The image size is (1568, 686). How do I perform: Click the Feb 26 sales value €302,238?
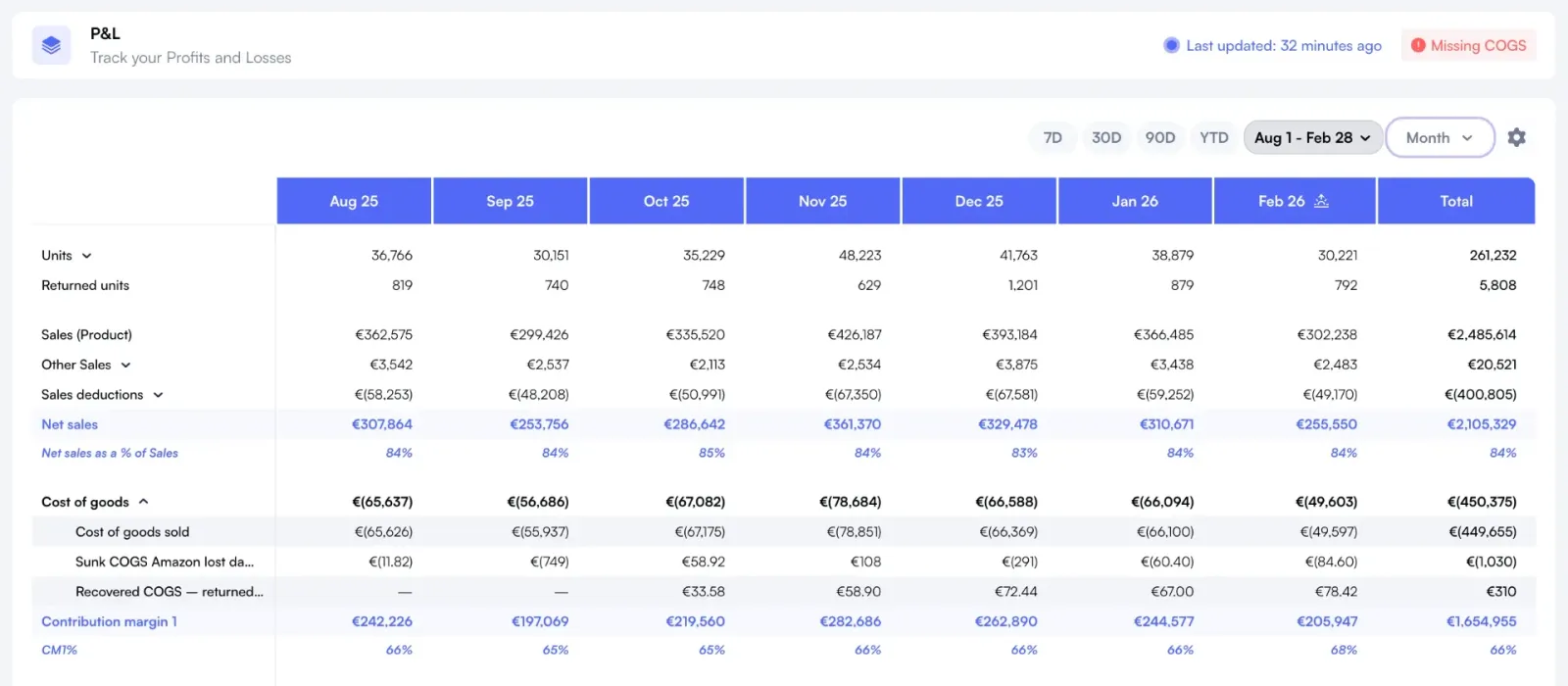click(1327, 334)
